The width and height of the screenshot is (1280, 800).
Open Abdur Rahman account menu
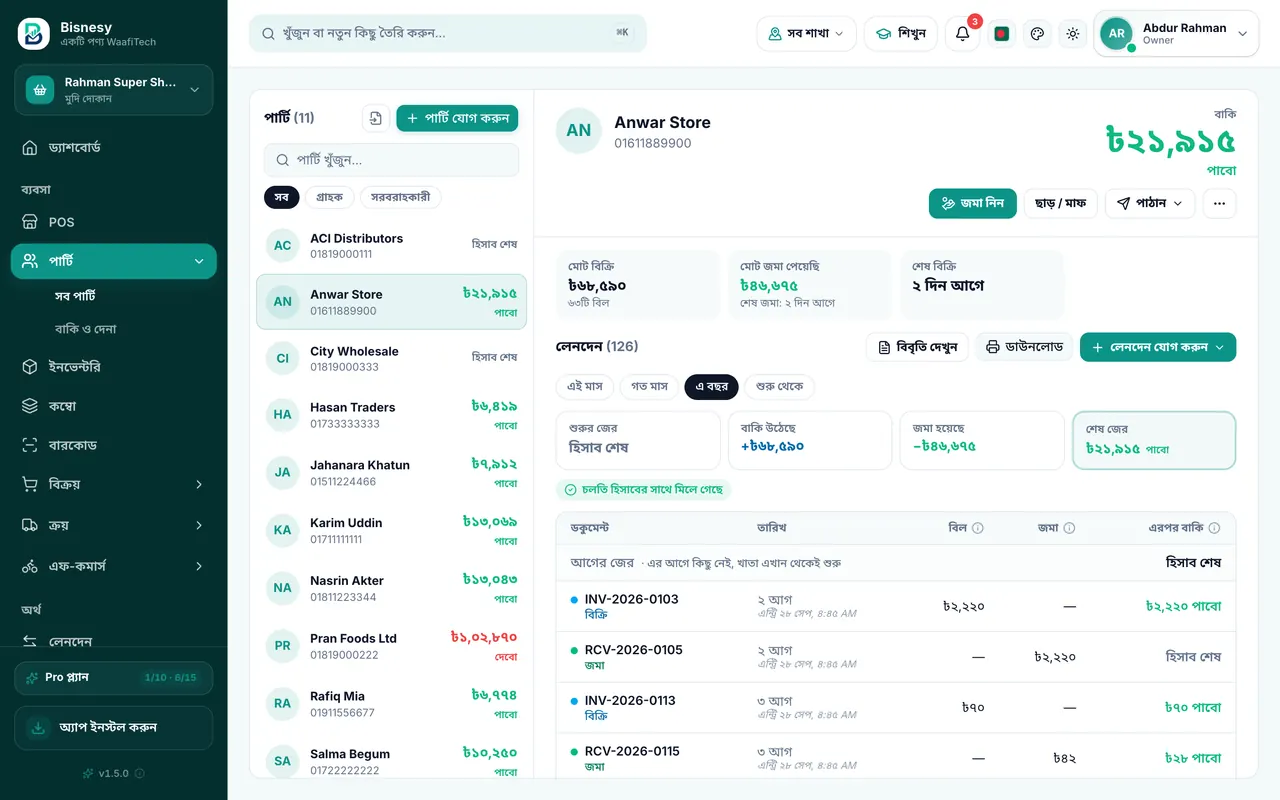coord(1176,33)
